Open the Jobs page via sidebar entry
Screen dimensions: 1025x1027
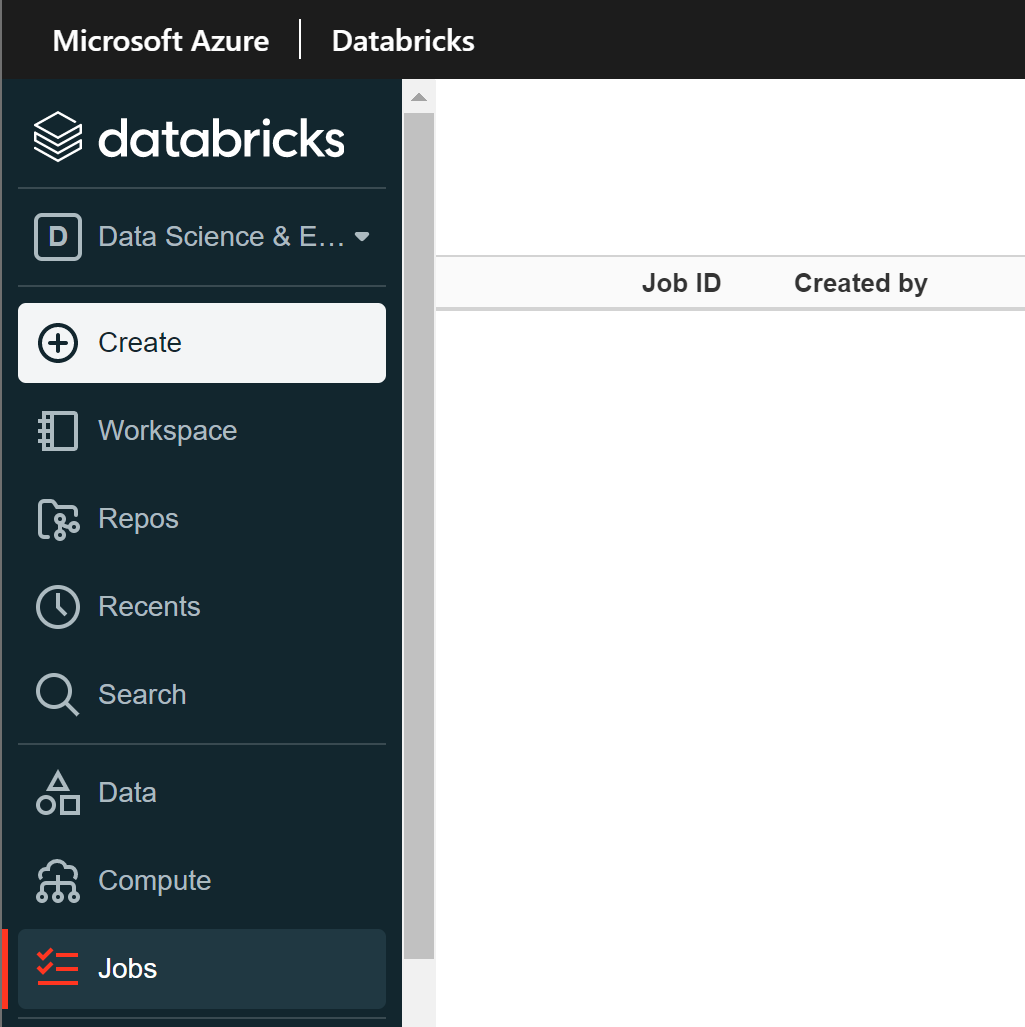click(127, 968)
